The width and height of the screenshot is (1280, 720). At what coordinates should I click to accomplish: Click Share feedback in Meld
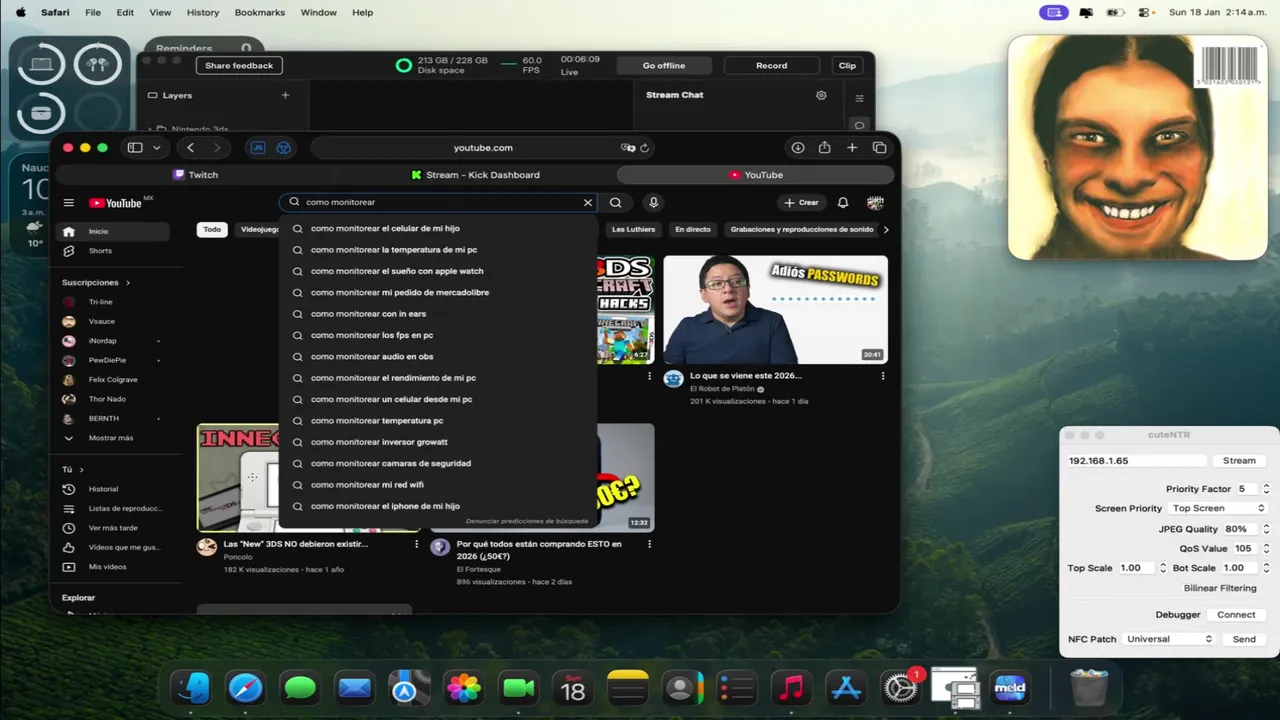point(239,66)
